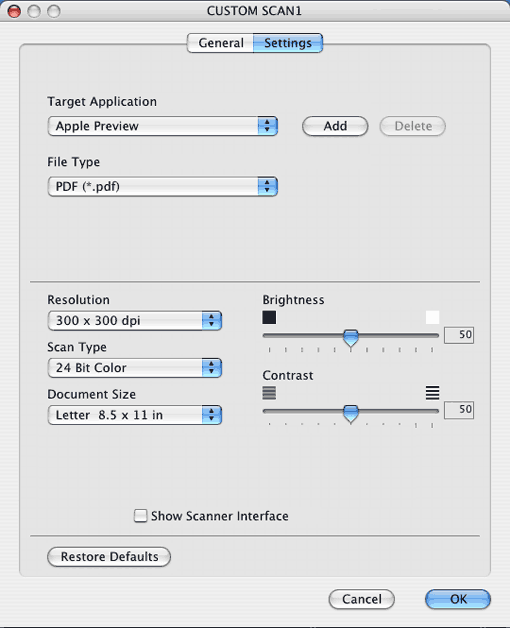This screenshot has width=510, height=628.
Task: Click the Restore Defaults button
Action: 109,557
